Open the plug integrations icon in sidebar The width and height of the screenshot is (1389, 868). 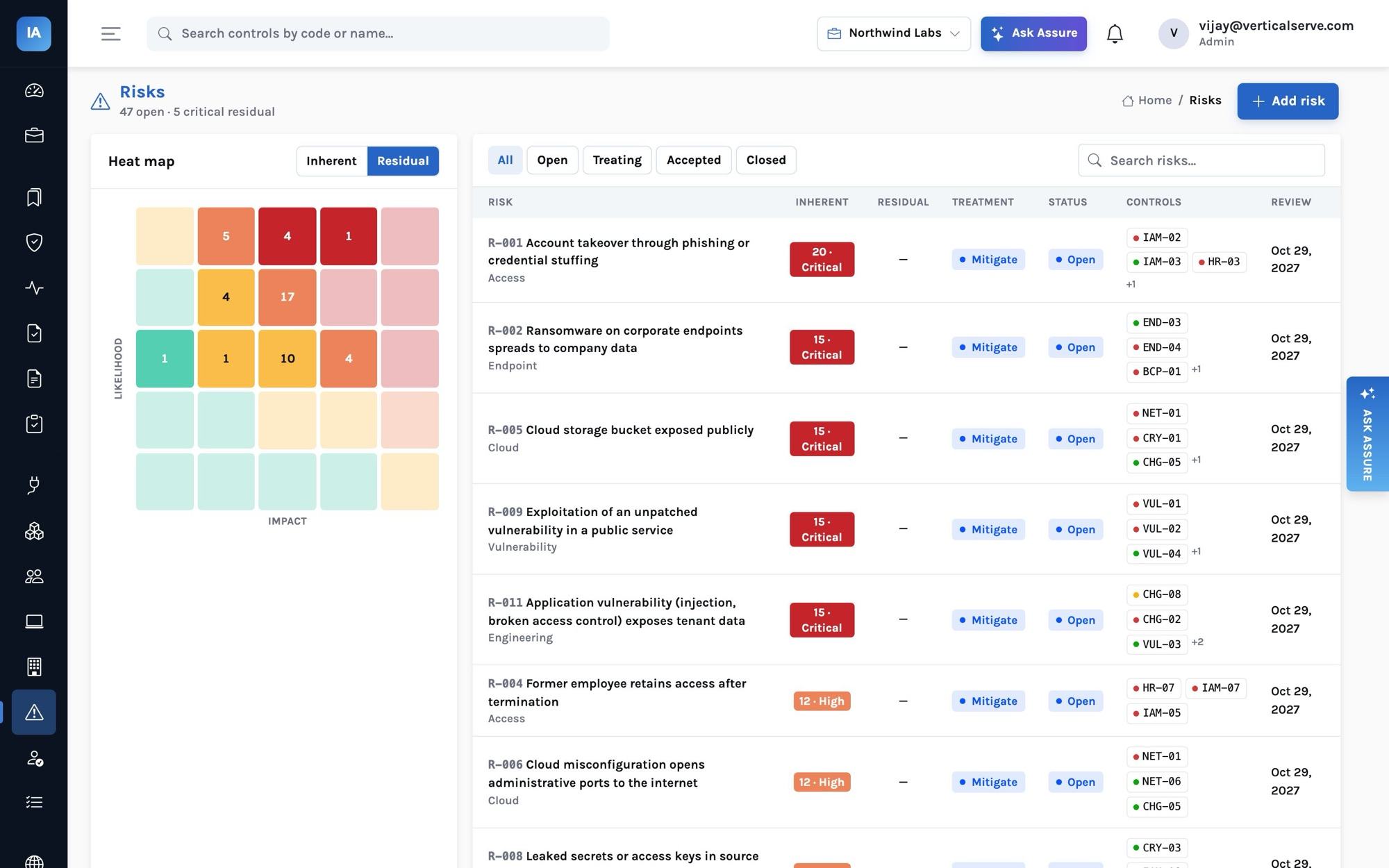coord(34,485)
